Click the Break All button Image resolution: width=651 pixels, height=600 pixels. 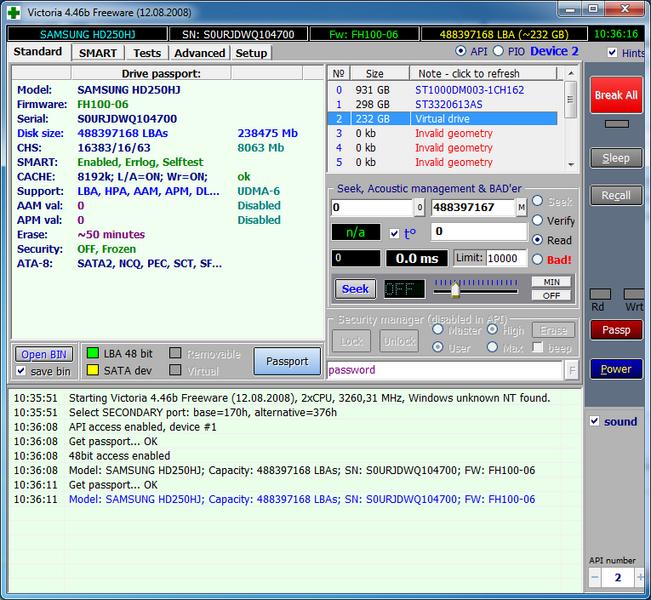click(616, 95)
